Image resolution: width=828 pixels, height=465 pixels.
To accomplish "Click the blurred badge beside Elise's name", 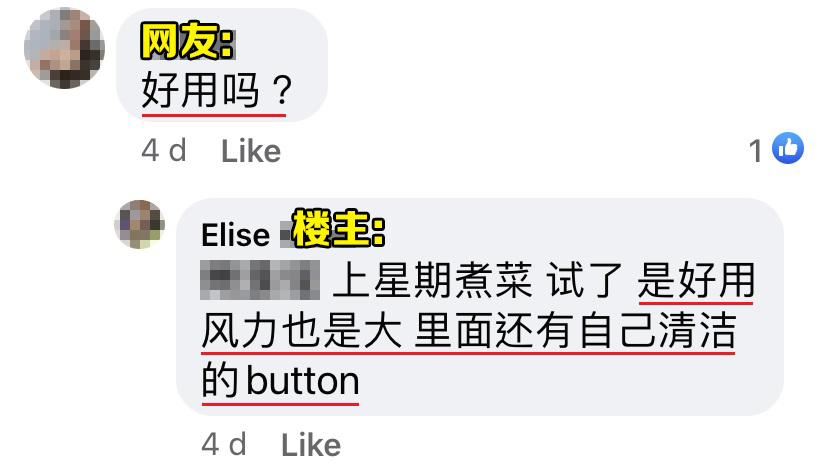I will coord(286,235).
